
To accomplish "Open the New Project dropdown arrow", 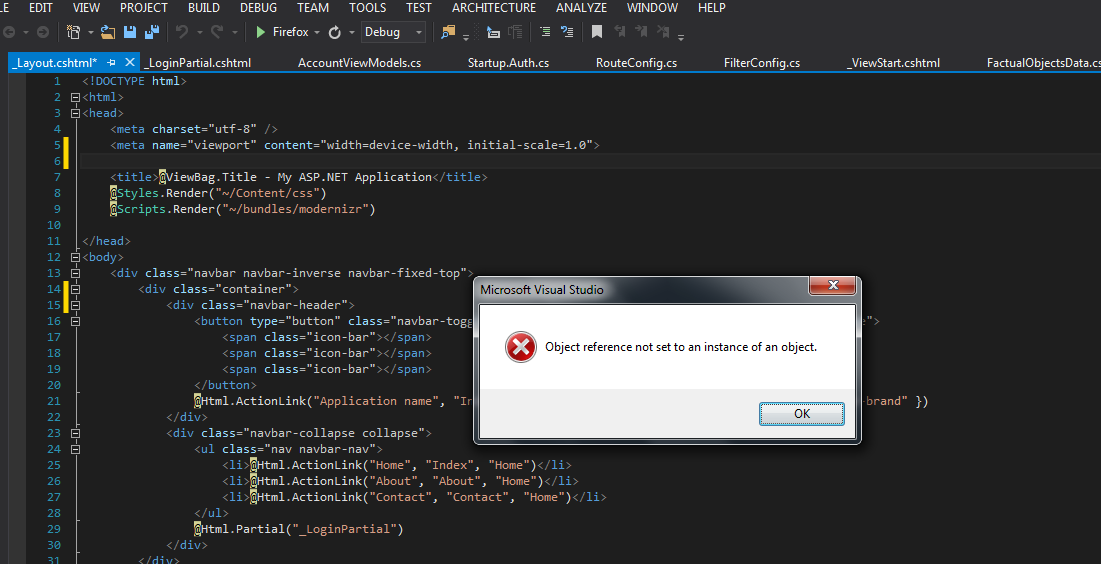I will click(91, 32).
